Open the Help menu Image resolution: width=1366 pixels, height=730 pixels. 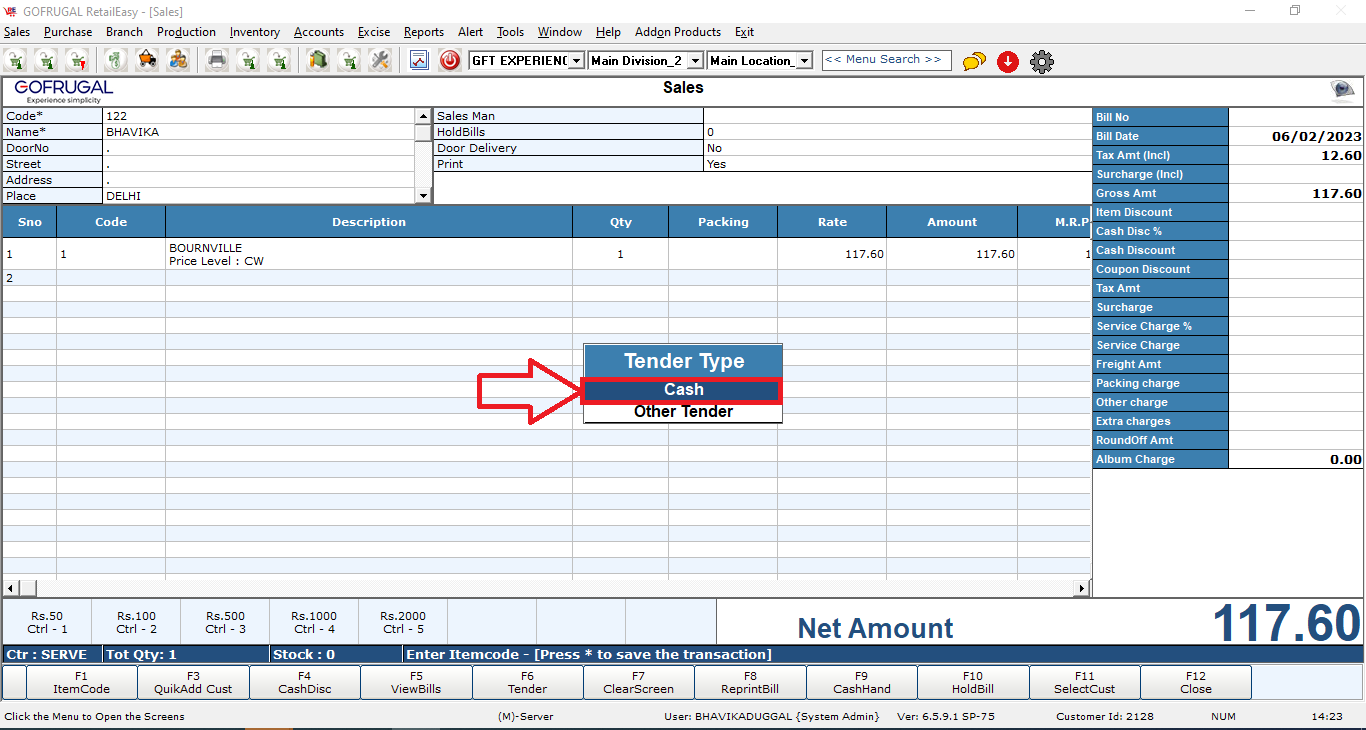(x=608, y=32)
